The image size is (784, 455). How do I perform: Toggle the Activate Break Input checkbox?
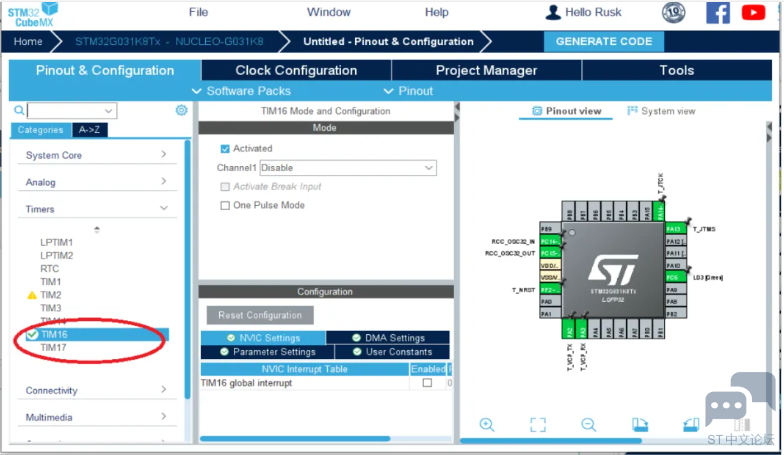pyautogui.click(x=225, y=186)
